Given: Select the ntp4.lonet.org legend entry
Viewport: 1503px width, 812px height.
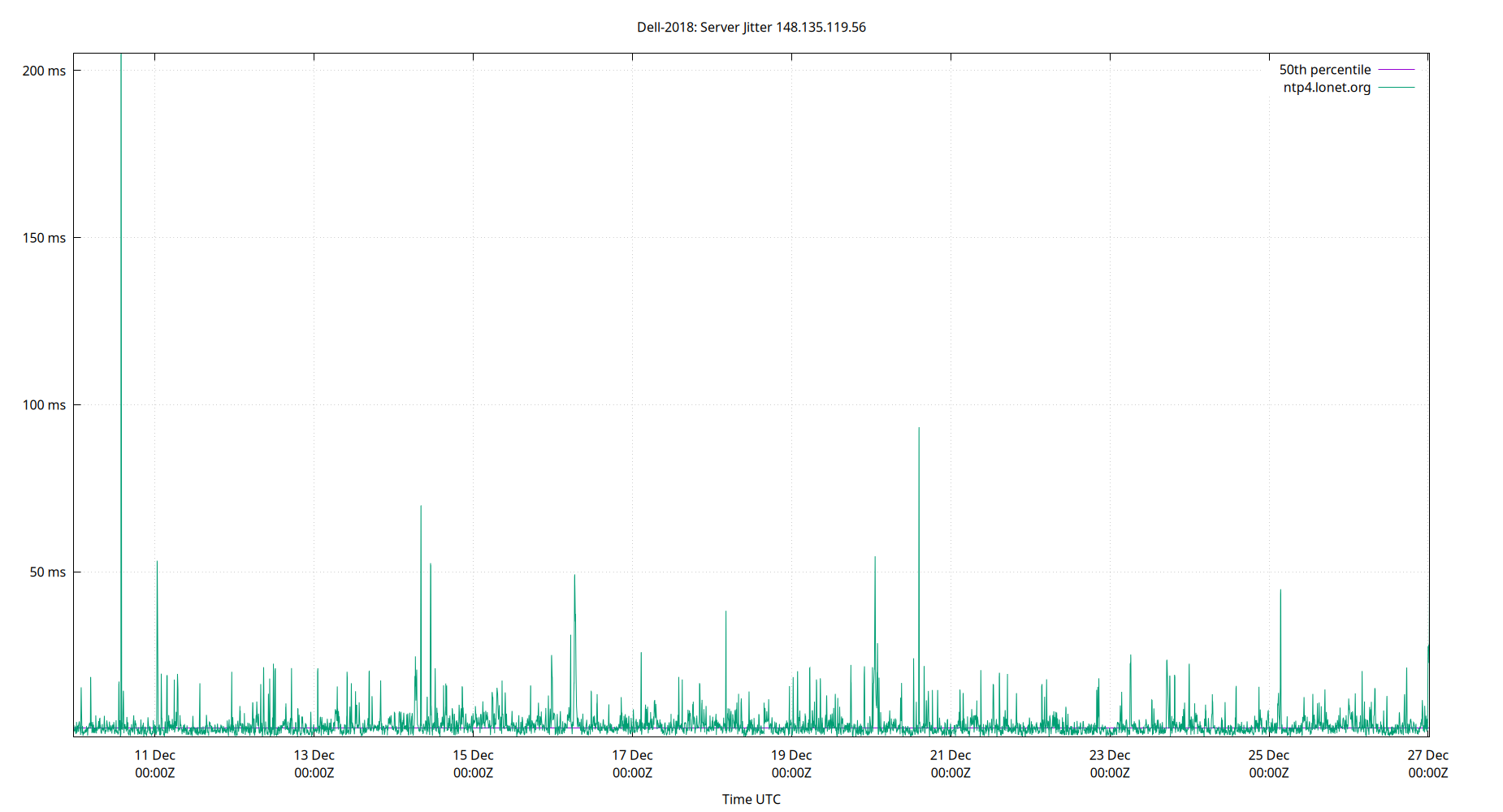Looking at the screenshot, I should [x=1327, y=87].
